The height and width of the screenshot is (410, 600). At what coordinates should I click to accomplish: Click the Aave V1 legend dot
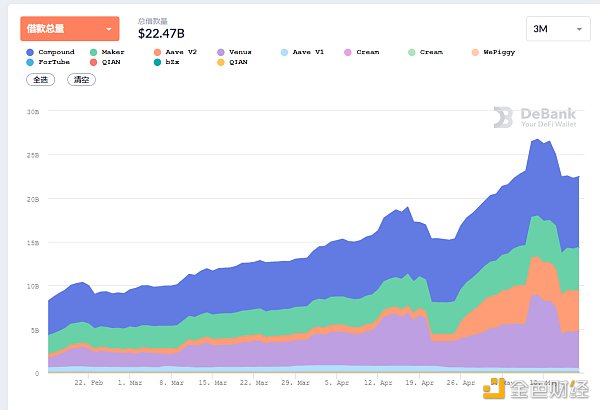pos(284,52)
